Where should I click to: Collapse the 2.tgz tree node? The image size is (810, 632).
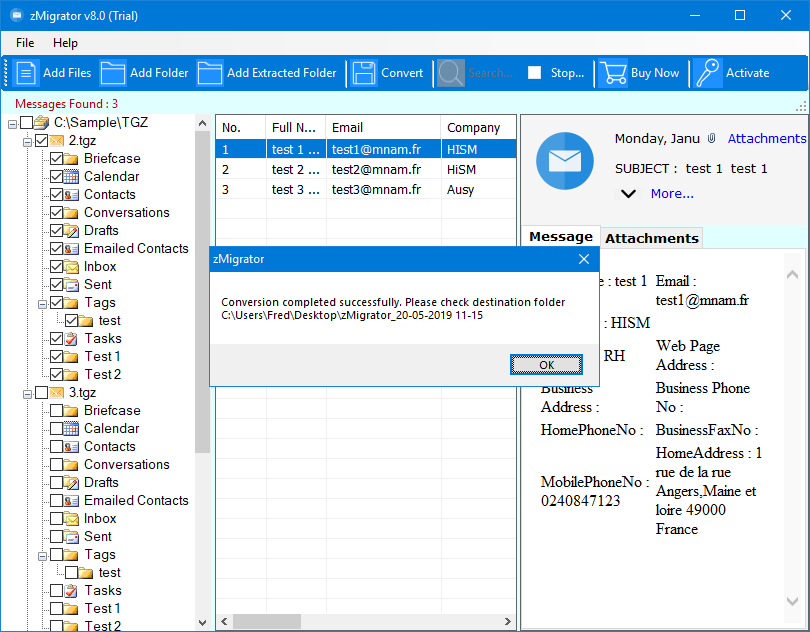[27, 142]
